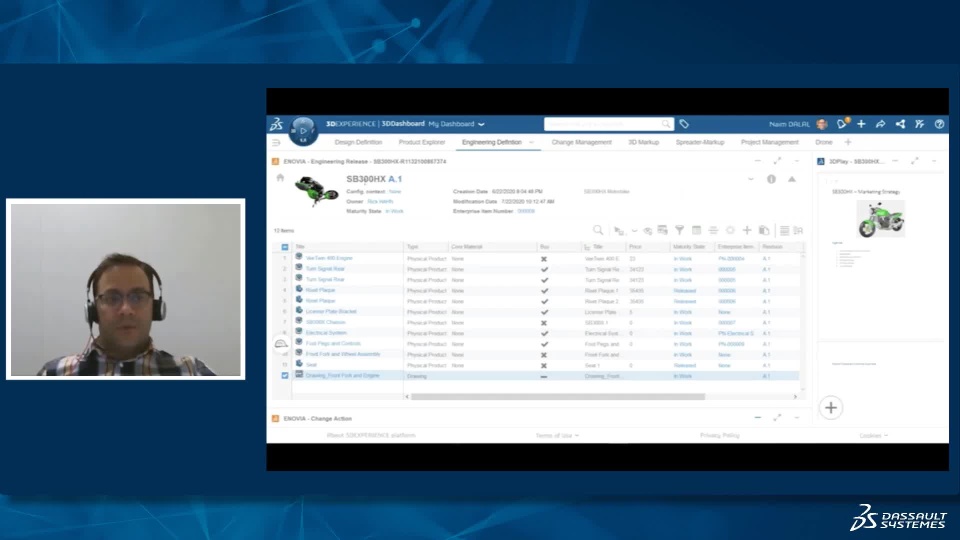Click the tag icon beside the search box
This screenshot has width=960, height=540.
click(684, 124)
